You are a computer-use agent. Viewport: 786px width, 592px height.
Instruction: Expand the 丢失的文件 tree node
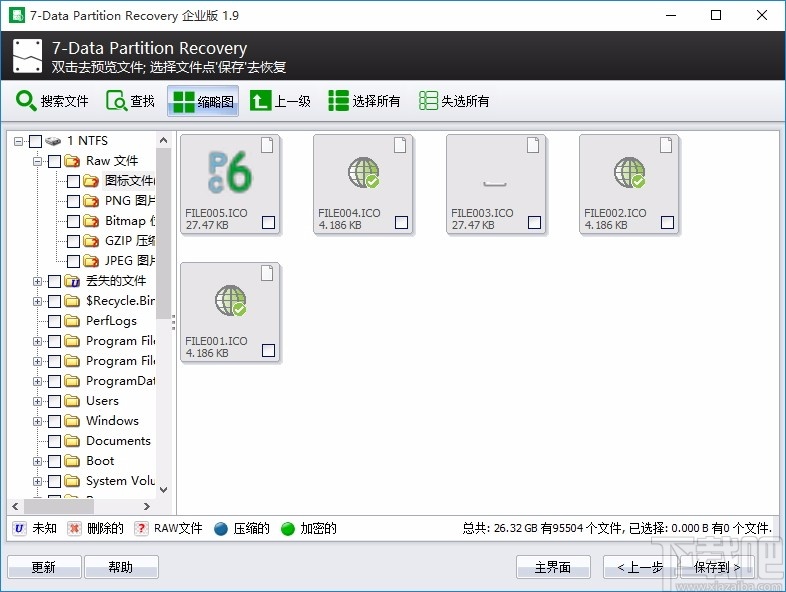pyautogui.click(x=37, y=282)
